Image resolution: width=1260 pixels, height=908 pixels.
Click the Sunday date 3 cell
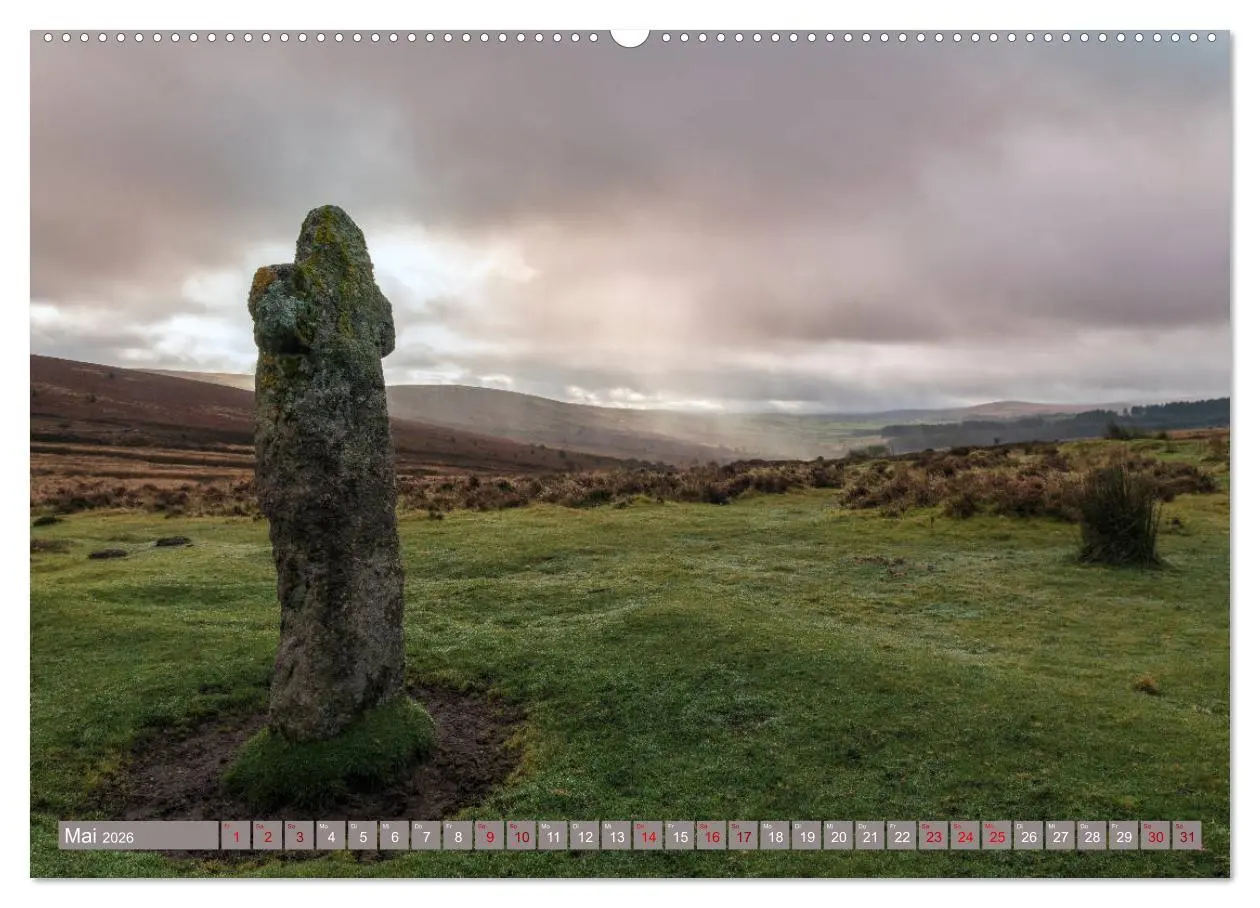[301, 836]
